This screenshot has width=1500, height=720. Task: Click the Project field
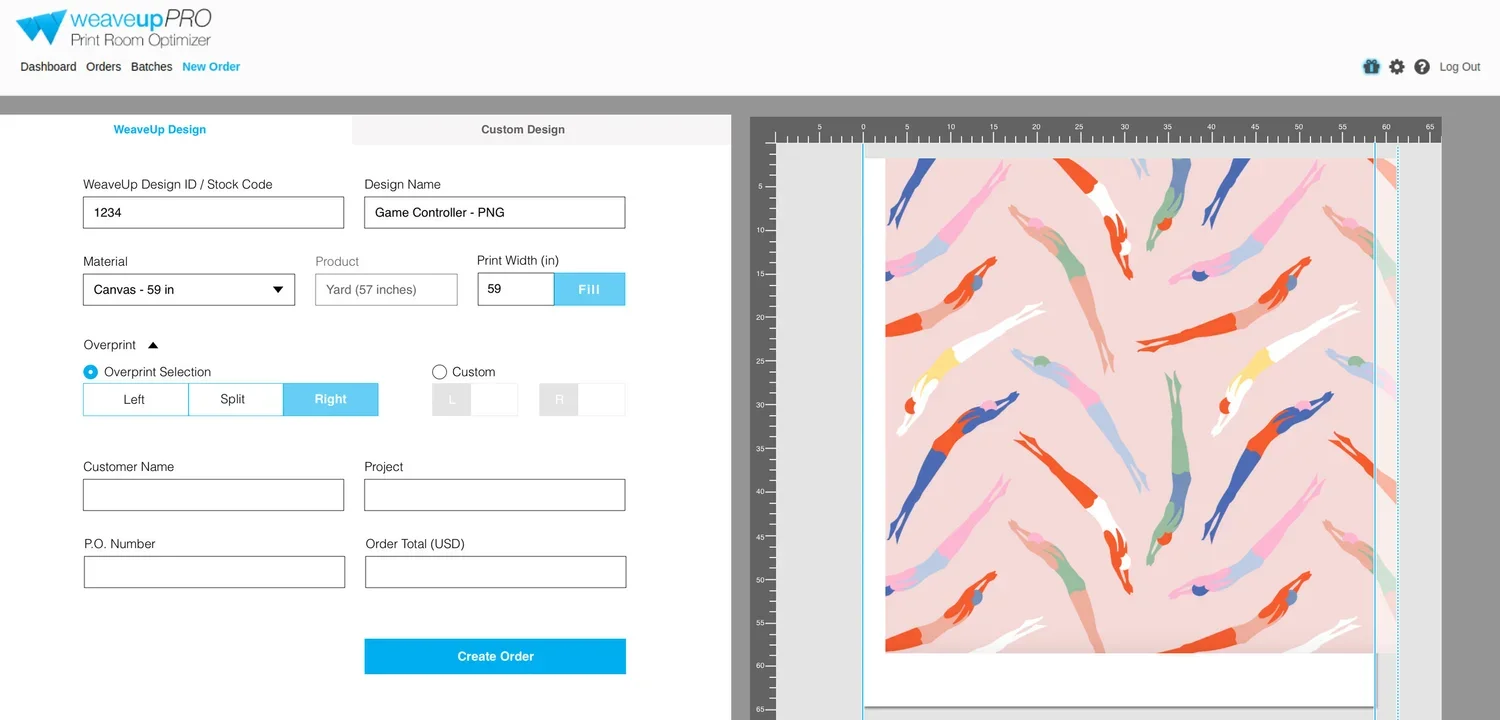coord(495,495)
